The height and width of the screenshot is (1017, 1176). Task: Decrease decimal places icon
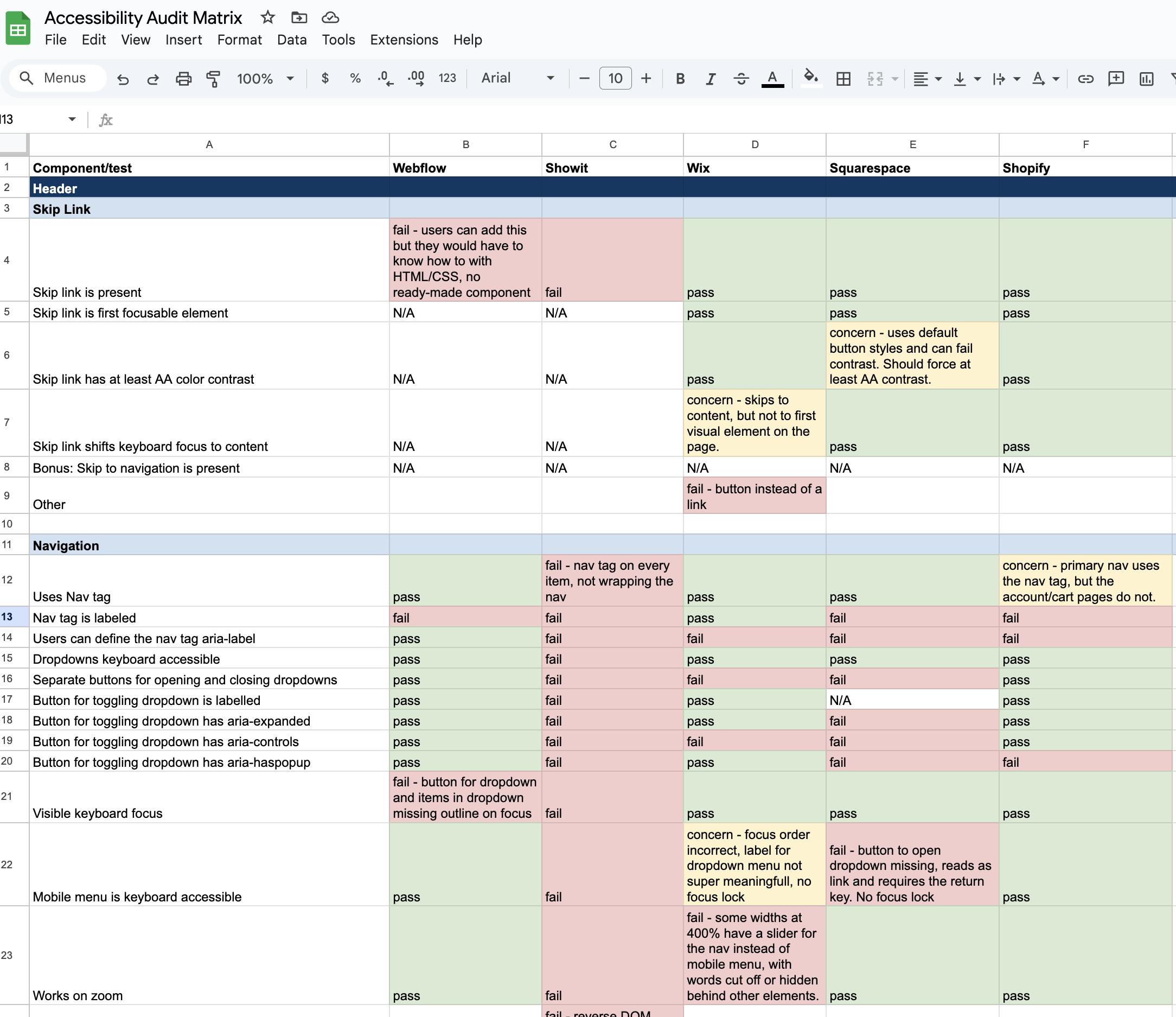coord(385,78)
